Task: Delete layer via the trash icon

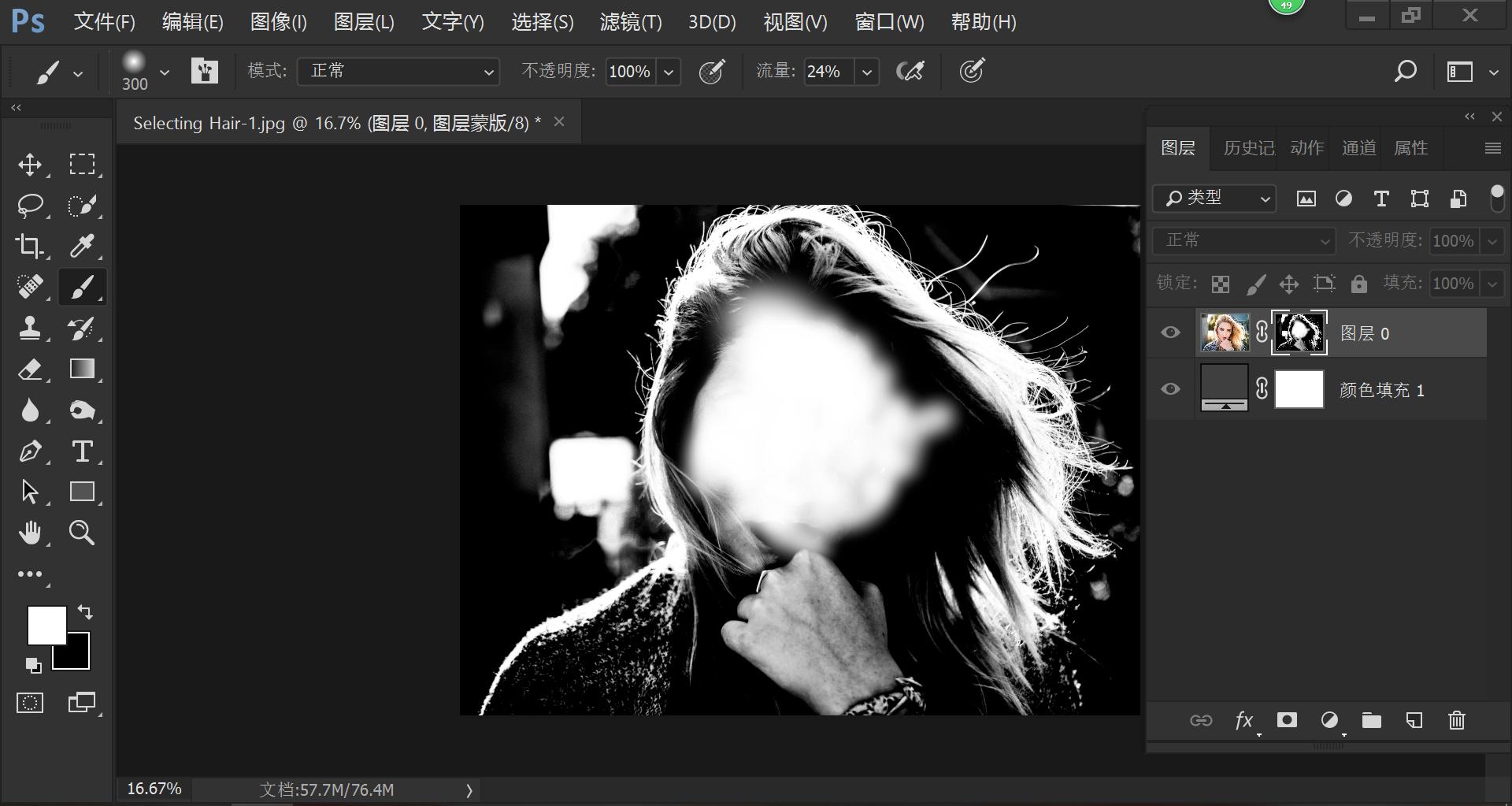Action: (x=1455, y=720)
